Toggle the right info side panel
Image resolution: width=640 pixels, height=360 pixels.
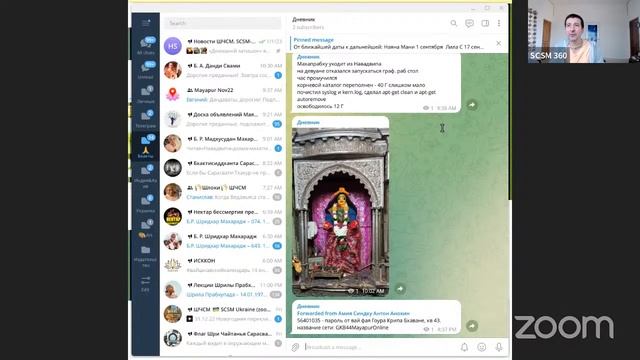pos(485,23)
